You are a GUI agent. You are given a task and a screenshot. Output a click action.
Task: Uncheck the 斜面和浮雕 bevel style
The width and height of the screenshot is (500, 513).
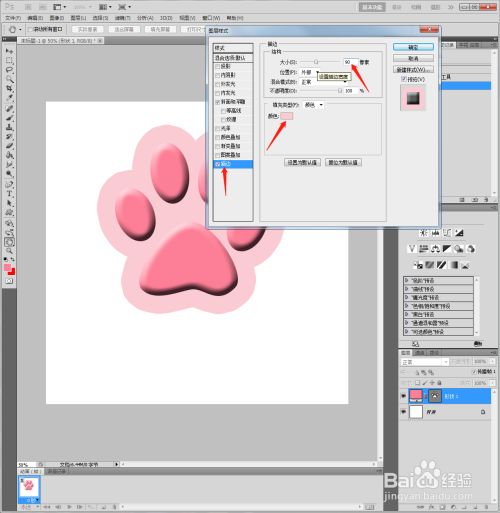(x=218, y=102)
